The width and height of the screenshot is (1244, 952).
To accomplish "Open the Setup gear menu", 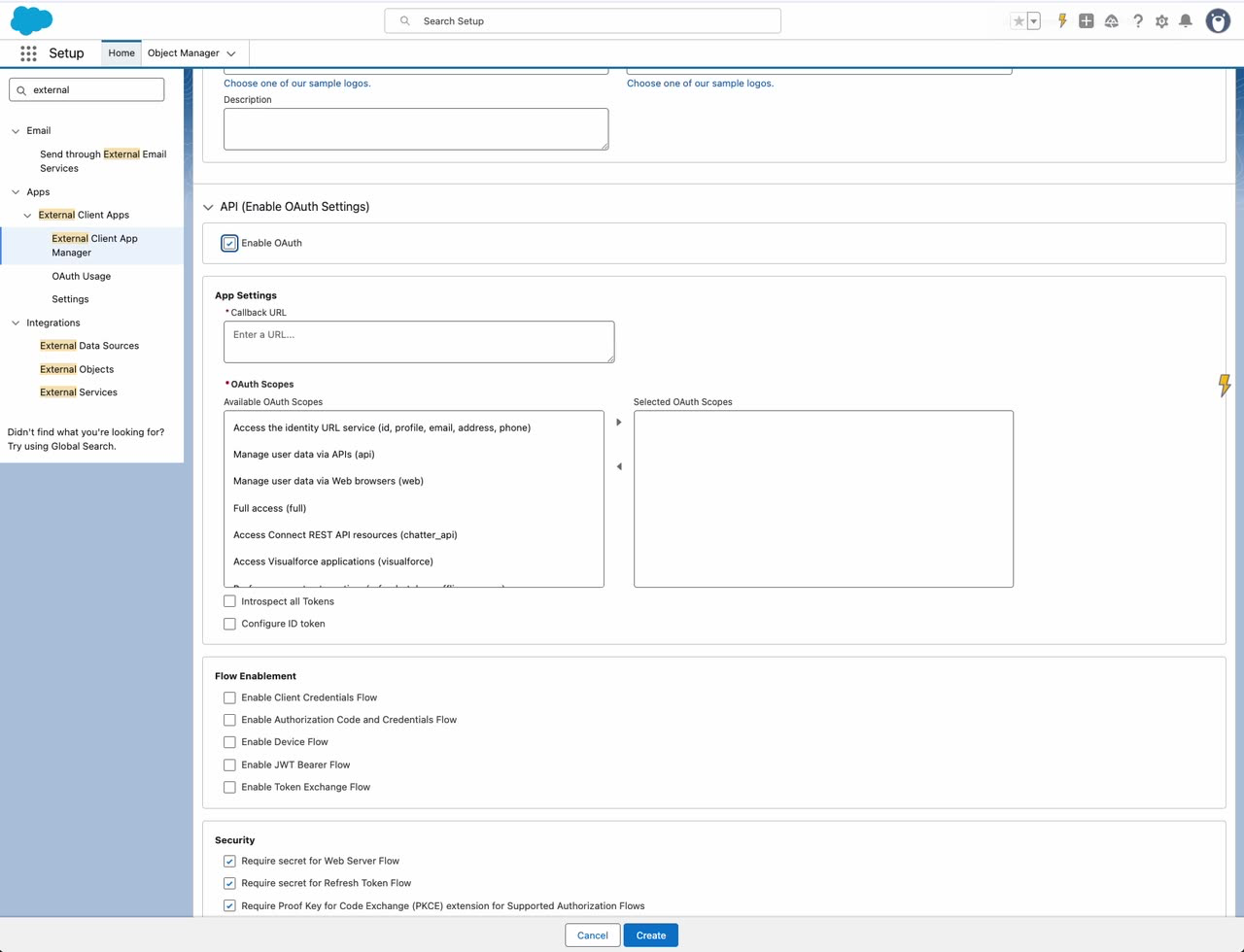I will coord(1161,20).
